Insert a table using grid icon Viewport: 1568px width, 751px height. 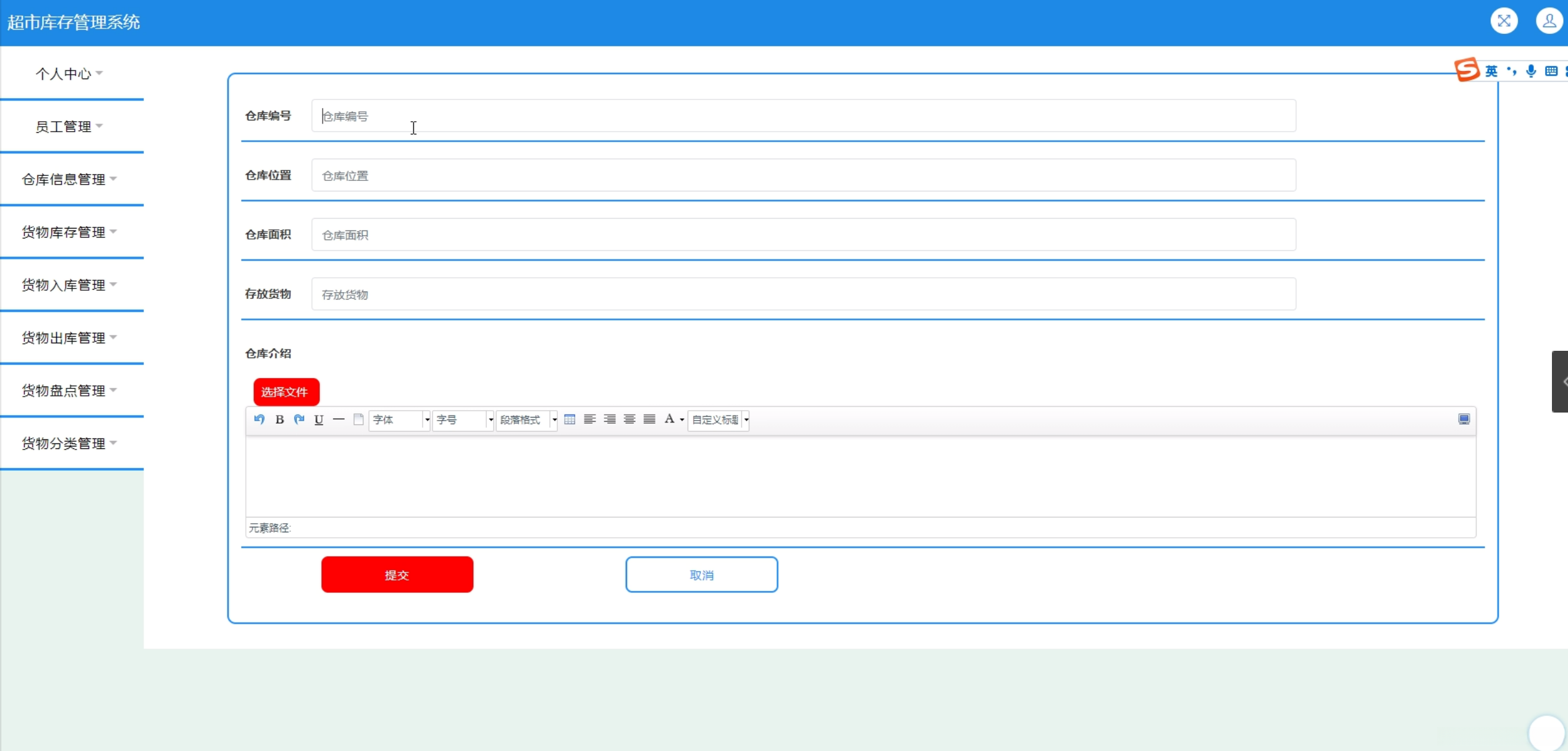[570, 419]
